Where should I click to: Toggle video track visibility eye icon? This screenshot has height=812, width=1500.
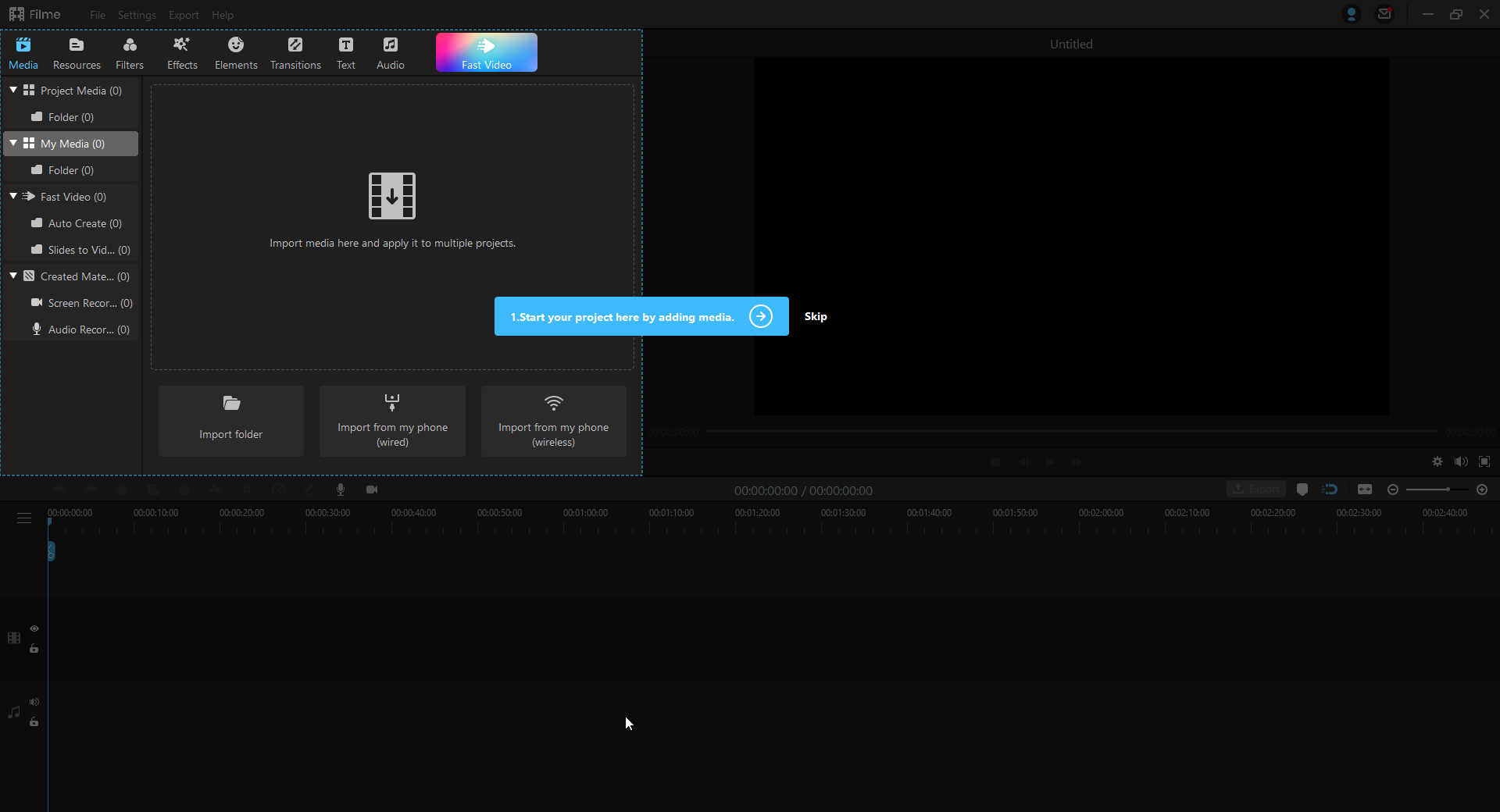pyautogui.click(x=34, y=629)
